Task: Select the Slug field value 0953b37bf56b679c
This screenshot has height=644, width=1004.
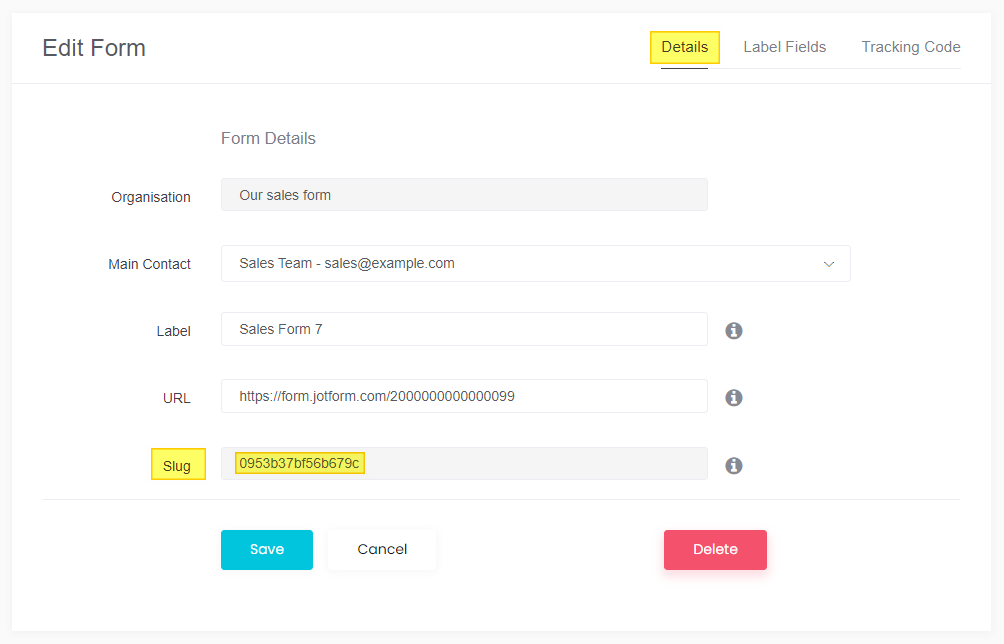Action: coord(300,463)
